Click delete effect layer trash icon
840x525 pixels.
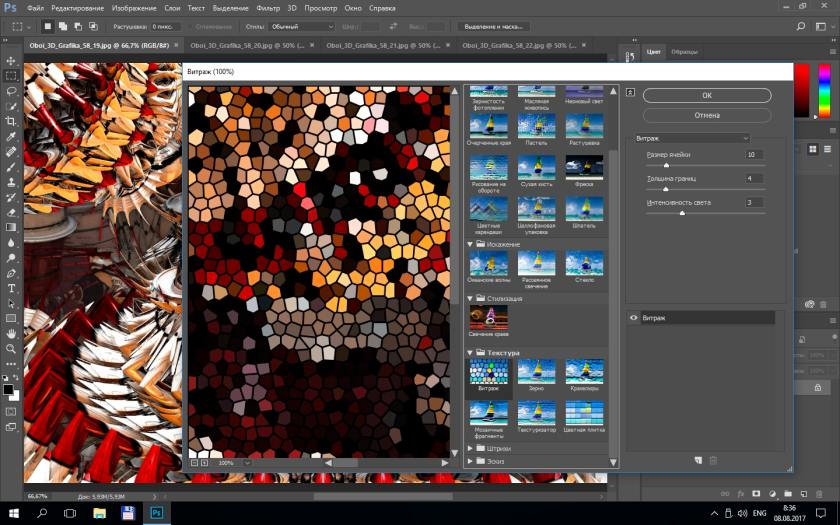pyautogui.click(x=713, y=460)
